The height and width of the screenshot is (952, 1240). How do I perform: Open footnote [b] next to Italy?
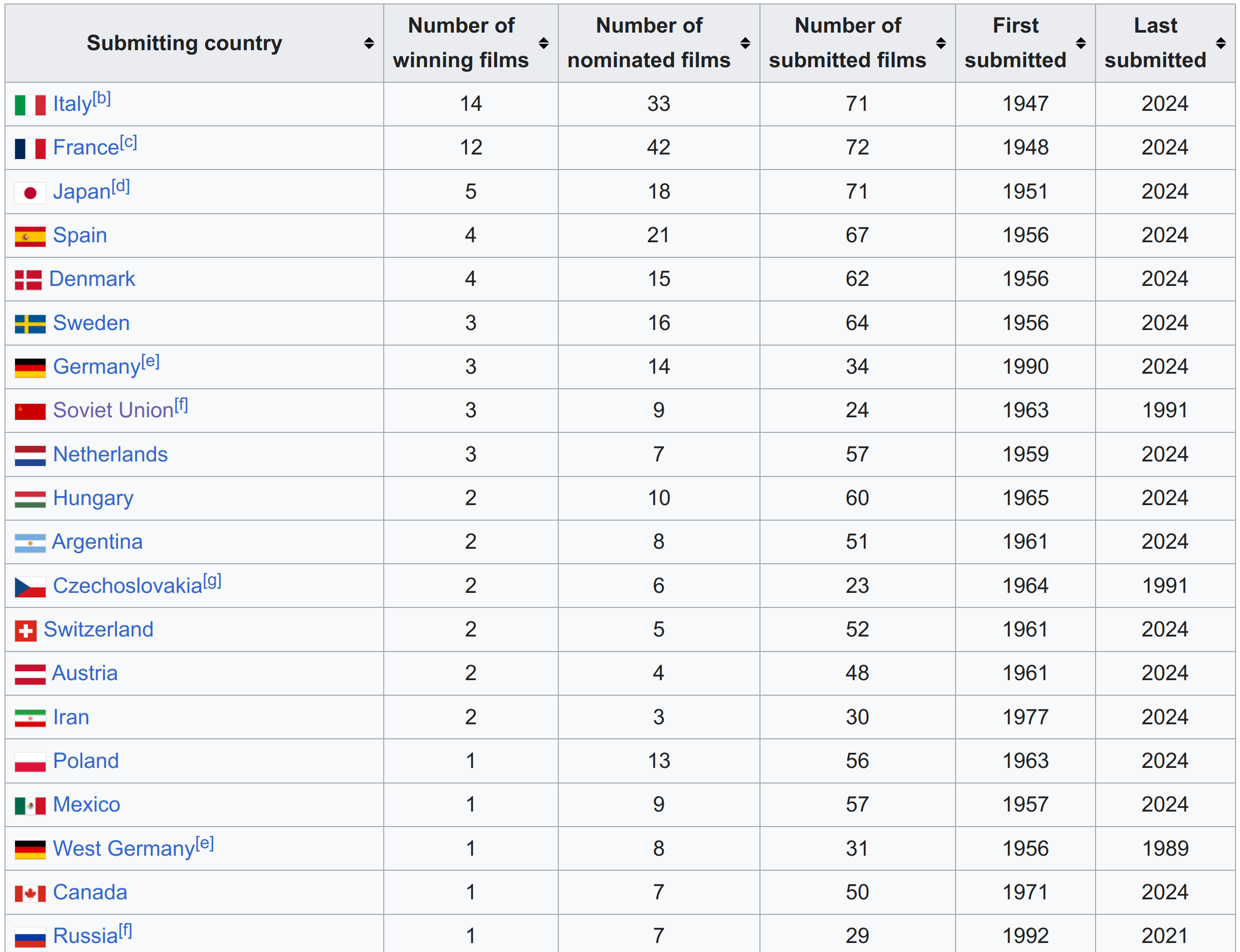coord(101,99)
